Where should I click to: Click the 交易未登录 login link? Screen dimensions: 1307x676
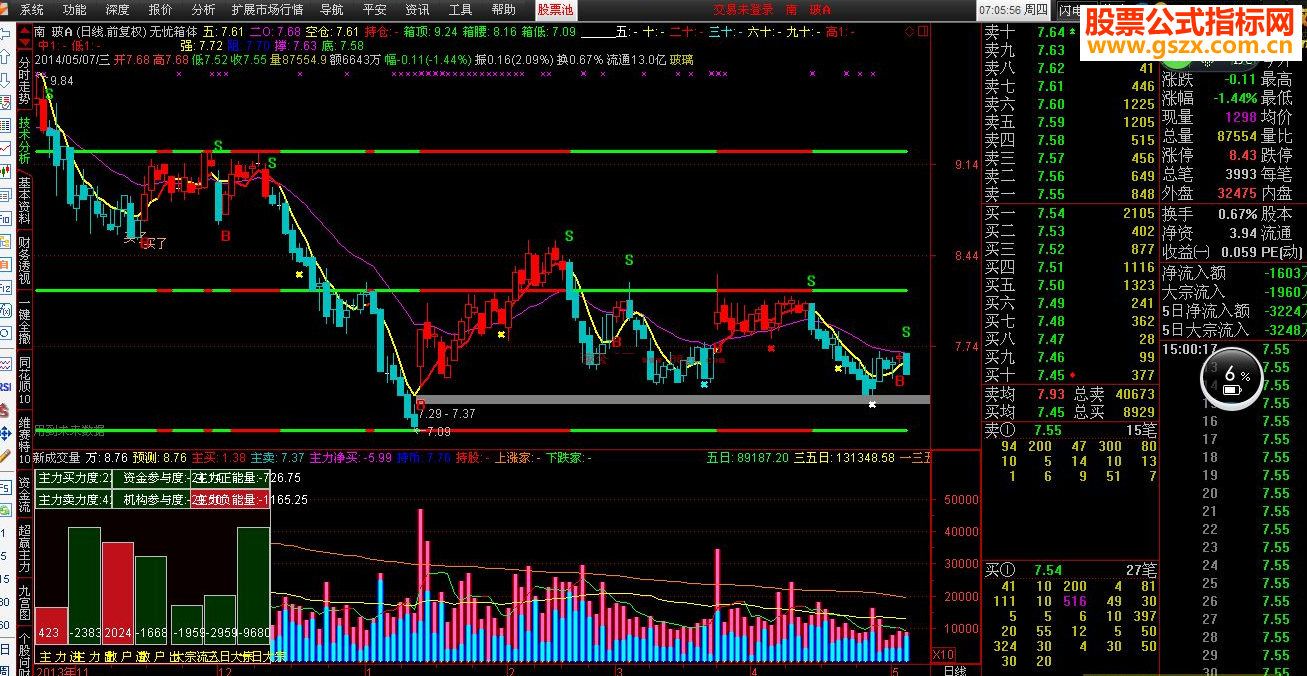[x=744, y=9]
